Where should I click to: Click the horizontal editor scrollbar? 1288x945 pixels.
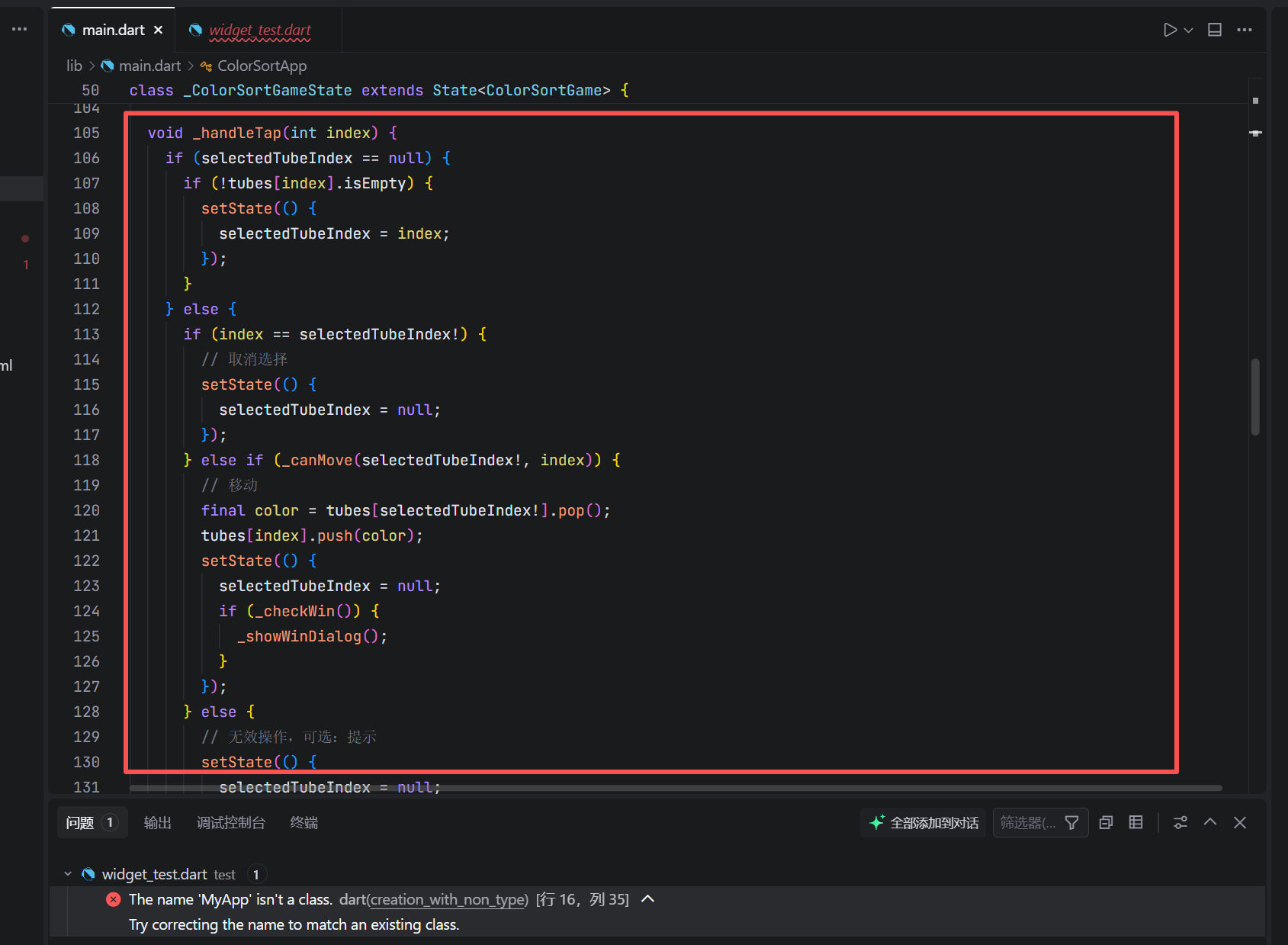click(x=676, y=788)
